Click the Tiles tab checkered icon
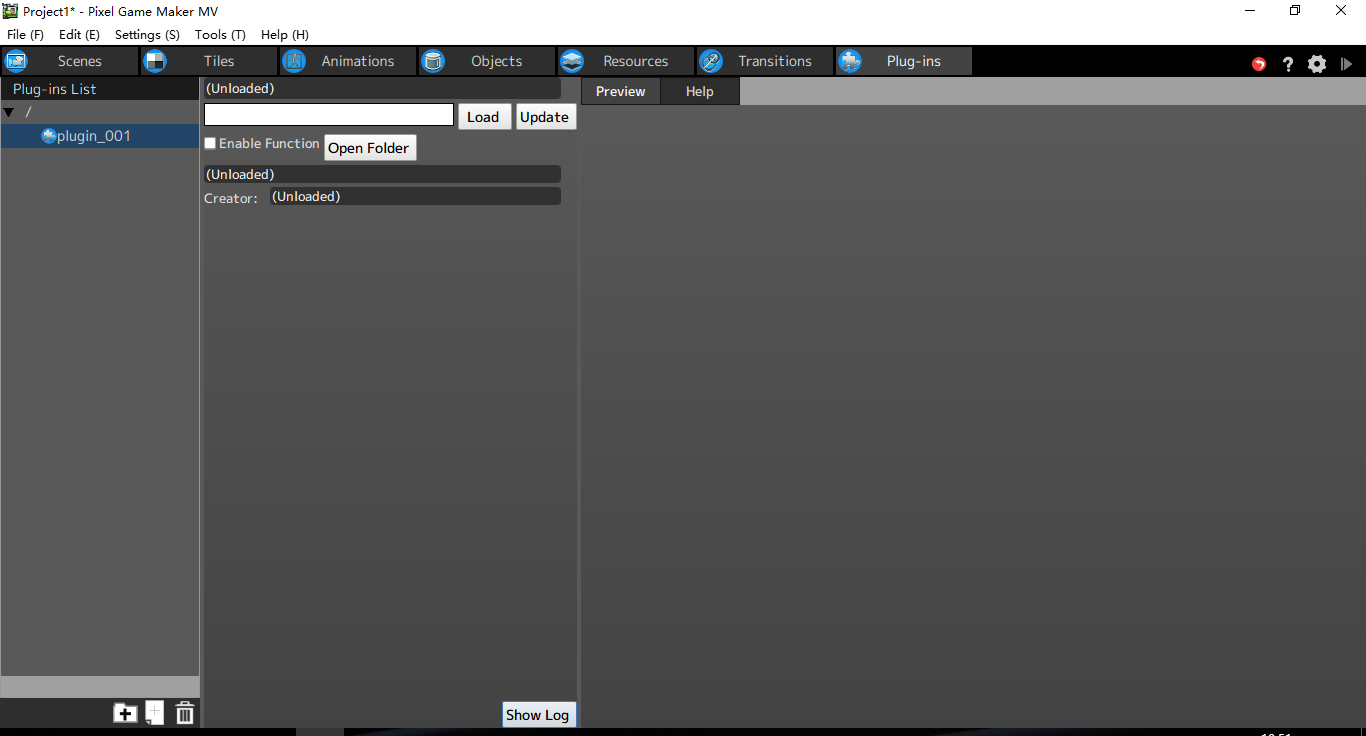 click(155, 61)
